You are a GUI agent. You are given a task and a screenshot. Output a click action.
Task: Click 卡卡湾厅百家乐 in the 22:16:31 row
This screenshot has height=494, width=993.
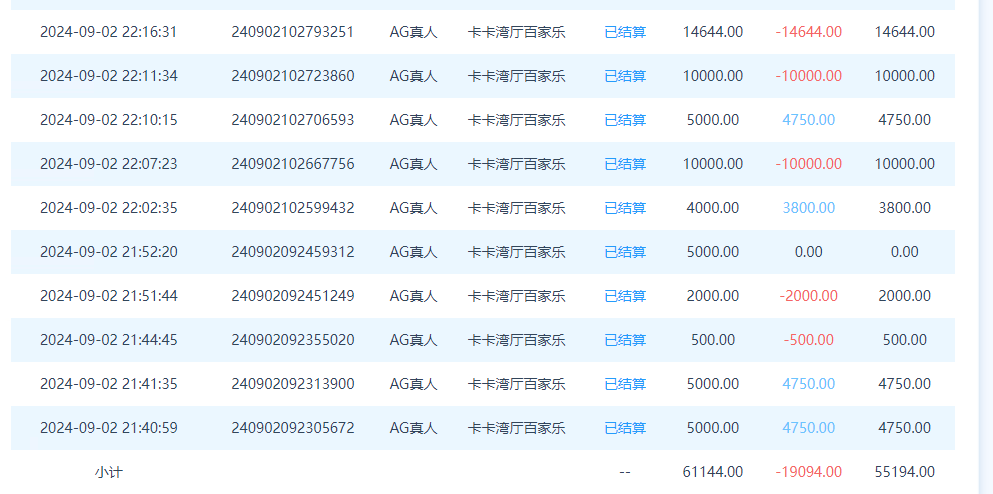click(x=516, y=32)
